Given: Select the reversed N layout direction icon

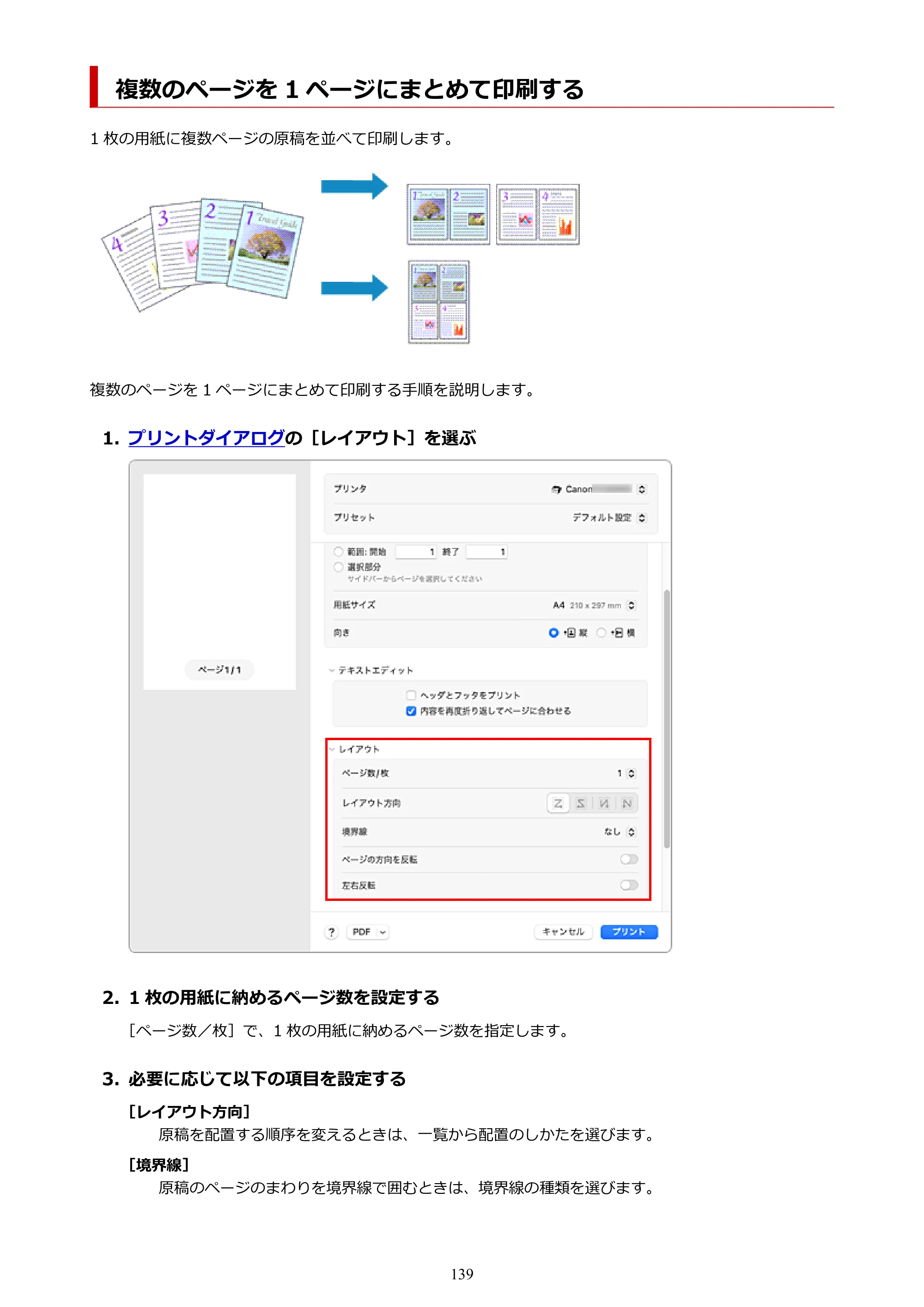Looking at the screenshot, I should click(x=603, y=803).
